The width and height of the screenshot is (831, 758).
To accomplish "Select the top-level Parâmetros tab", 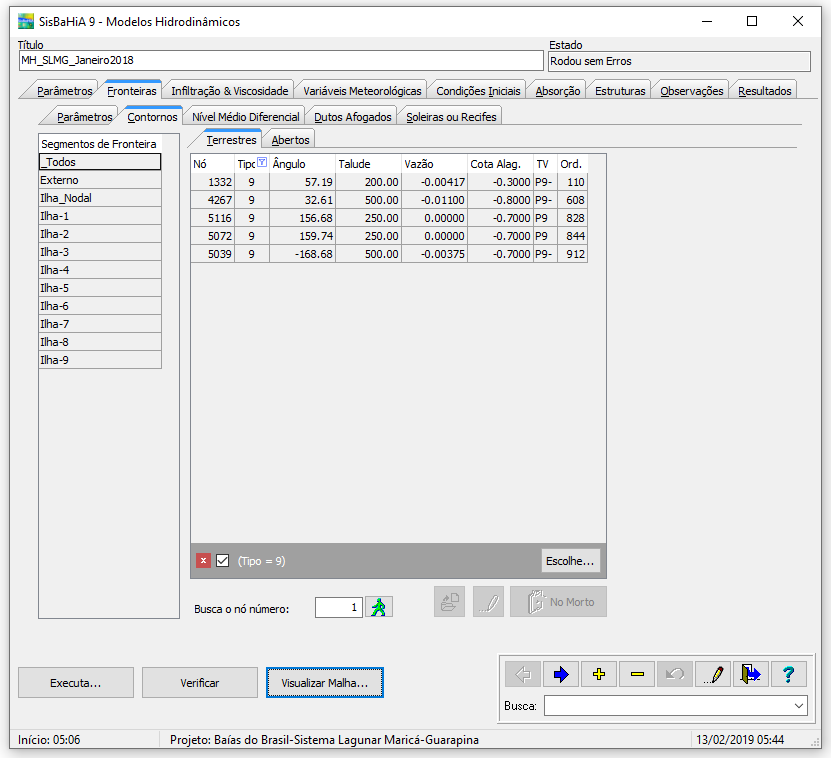I will click(x=64, y=91).
